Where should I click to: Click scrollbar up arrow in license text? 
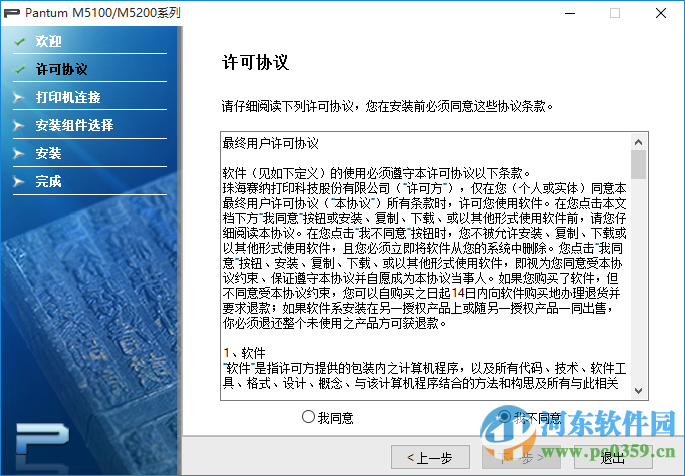[x=638, y=142]
